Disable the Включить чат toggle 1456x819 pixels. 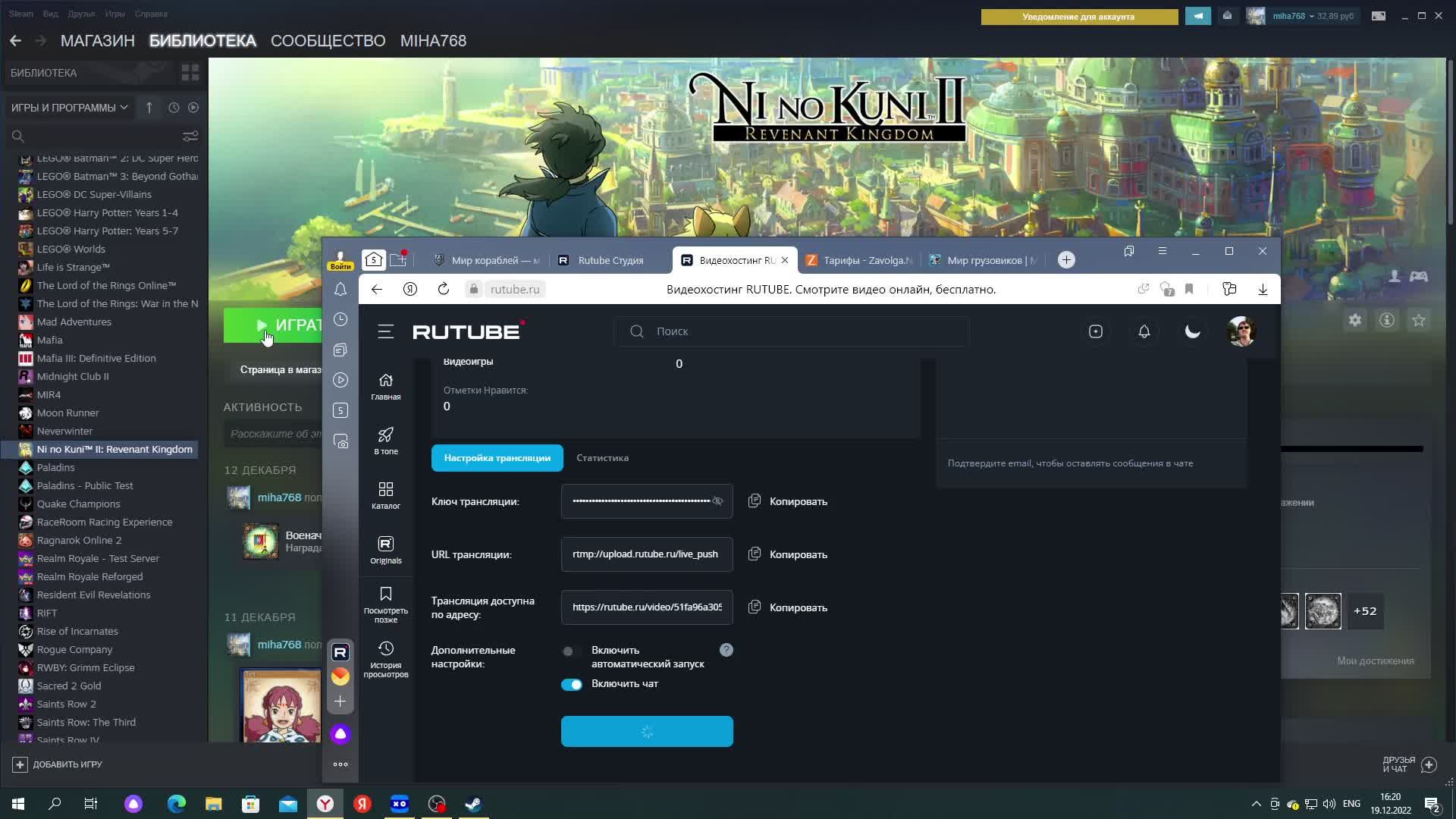(x=572, y=685)
